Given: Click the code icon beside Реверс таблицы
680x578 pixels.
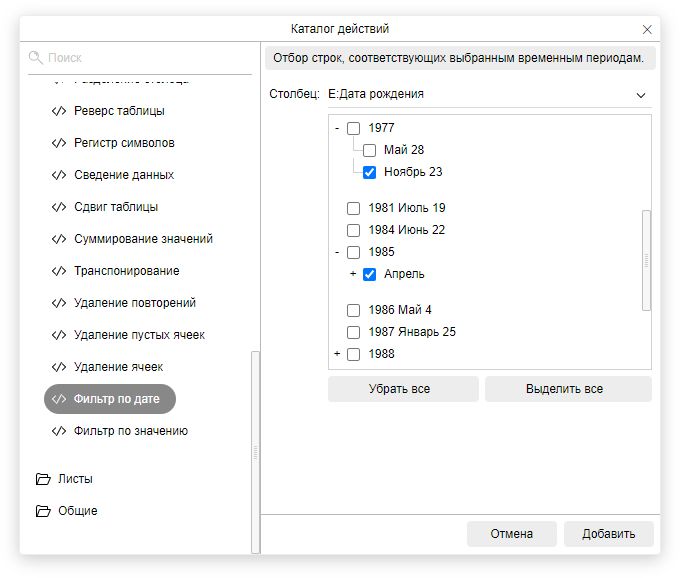Looking at the screenshot, I should pos(59,111).
